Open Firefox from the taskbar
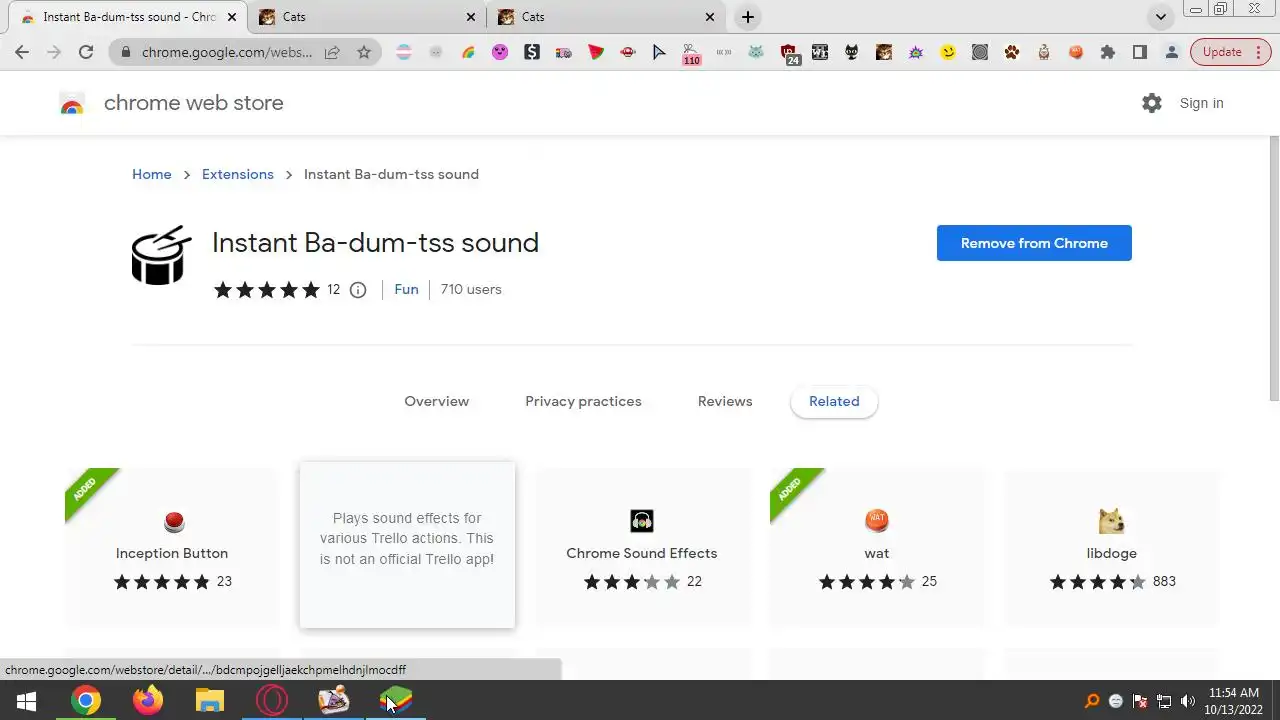1280x720 pixels. [148, 700]
